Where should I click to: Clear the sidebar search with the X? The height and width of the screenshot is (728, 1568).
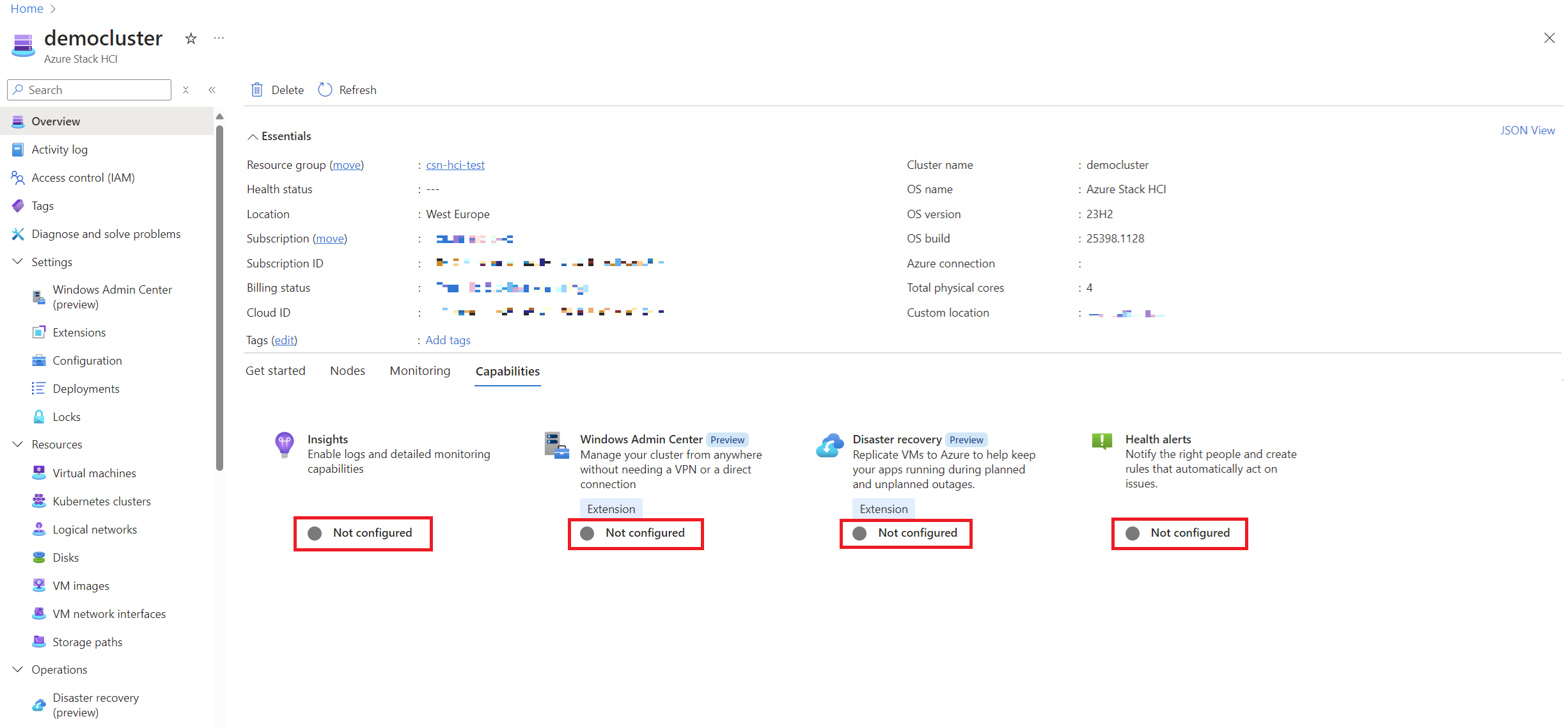[x=185, y=90]
